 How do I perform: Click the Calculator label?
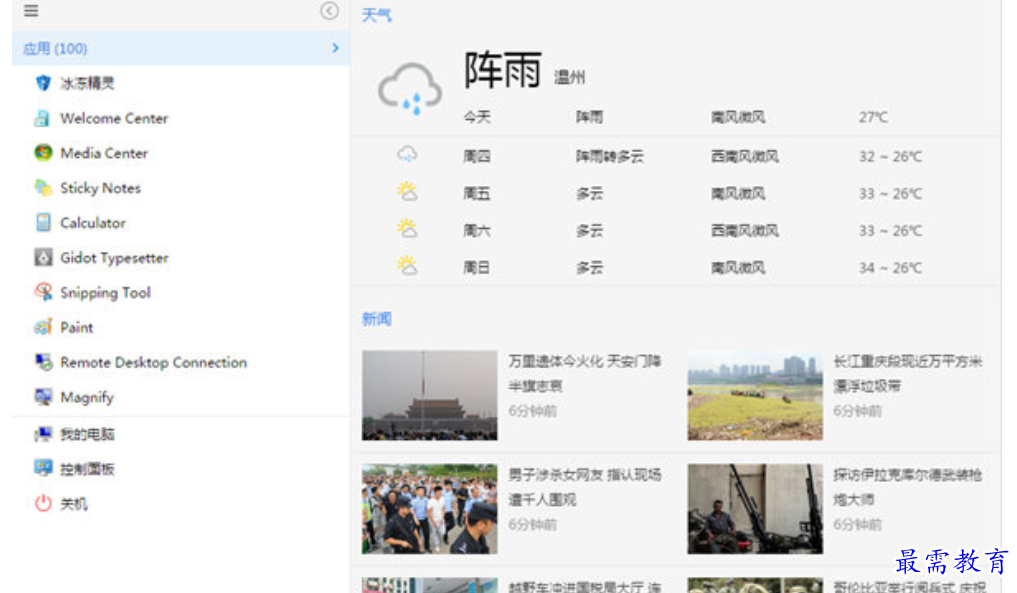(93, 223)
